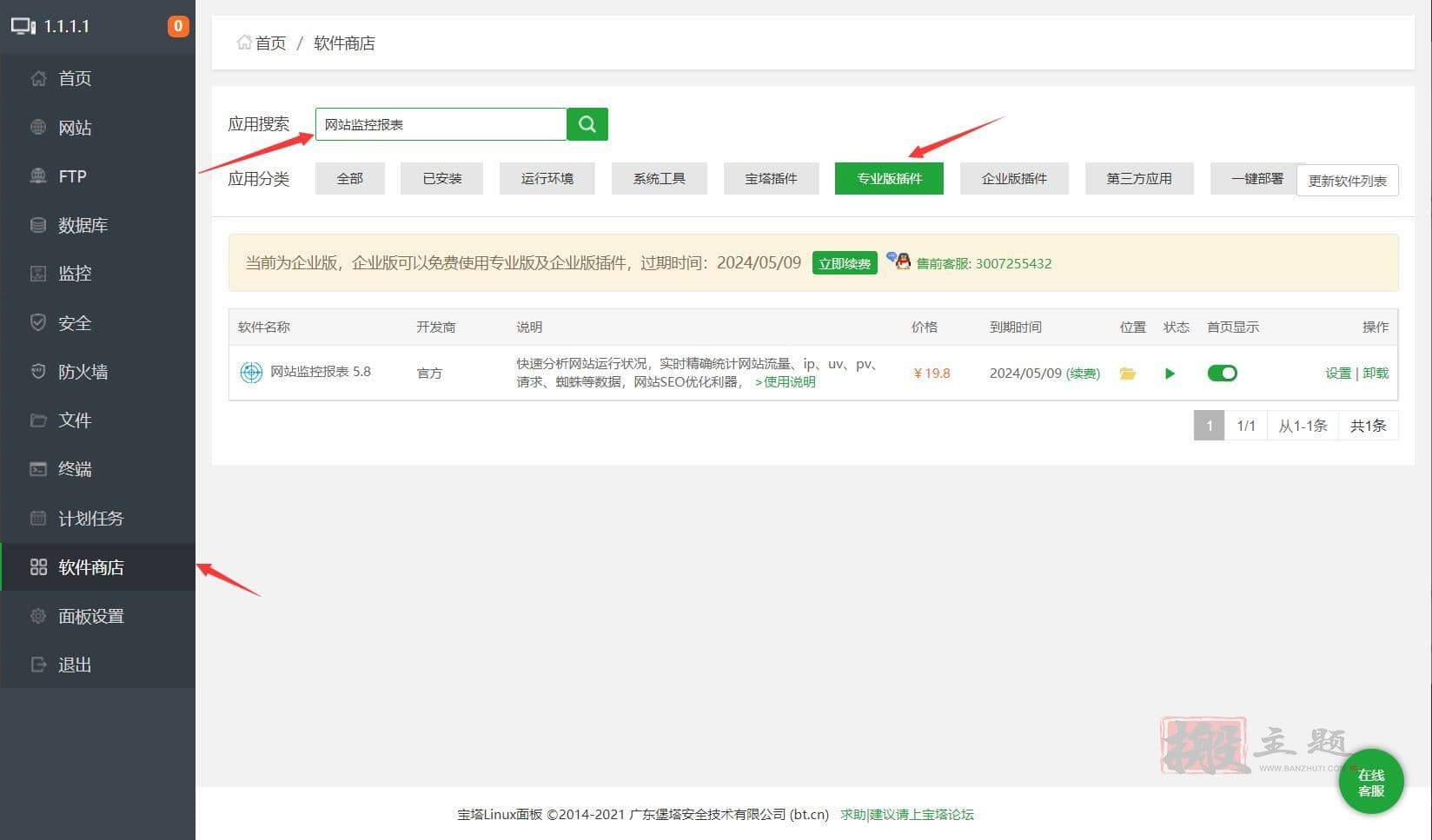Open 安全 sidebar section
This screenshot has height=840, width=1432.
(x=97, y=323)
